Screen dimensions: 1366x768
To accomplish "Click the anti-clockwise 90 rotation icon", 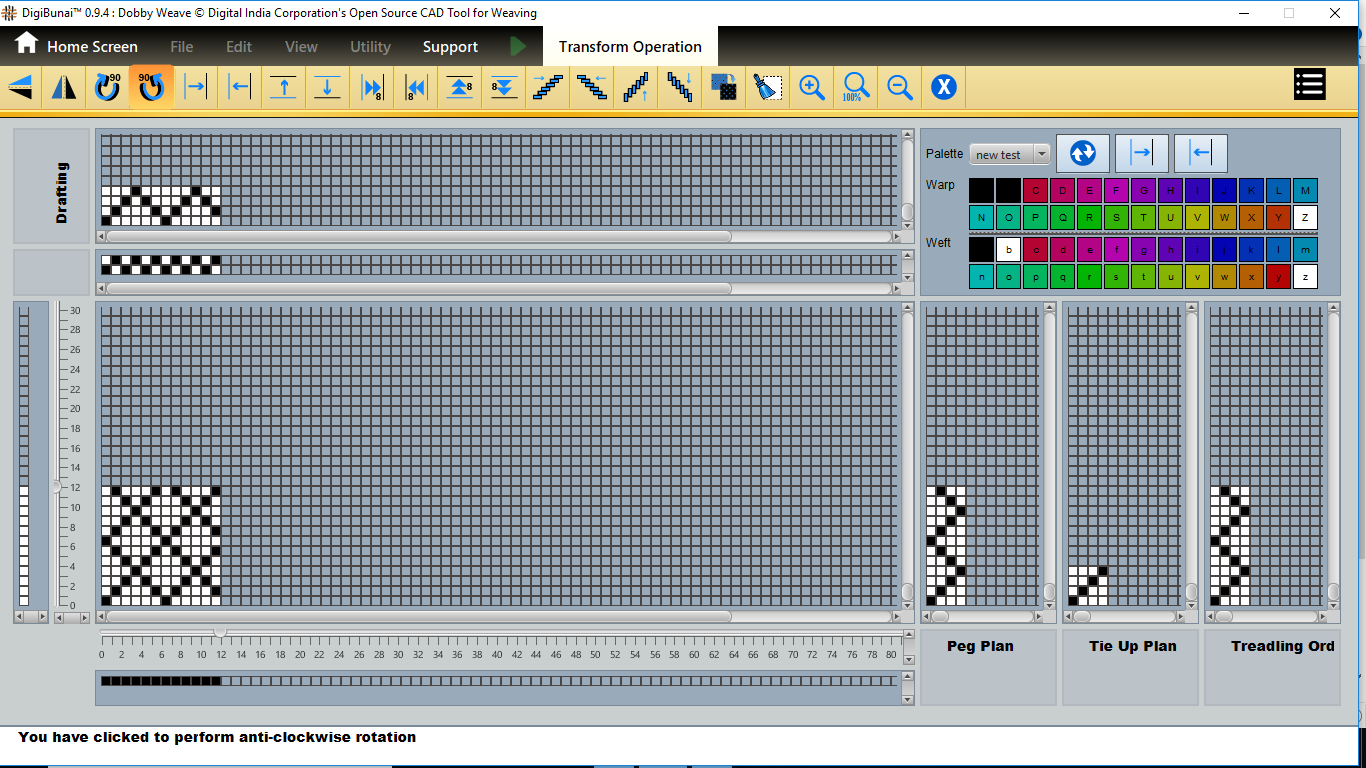I will 151,87.
